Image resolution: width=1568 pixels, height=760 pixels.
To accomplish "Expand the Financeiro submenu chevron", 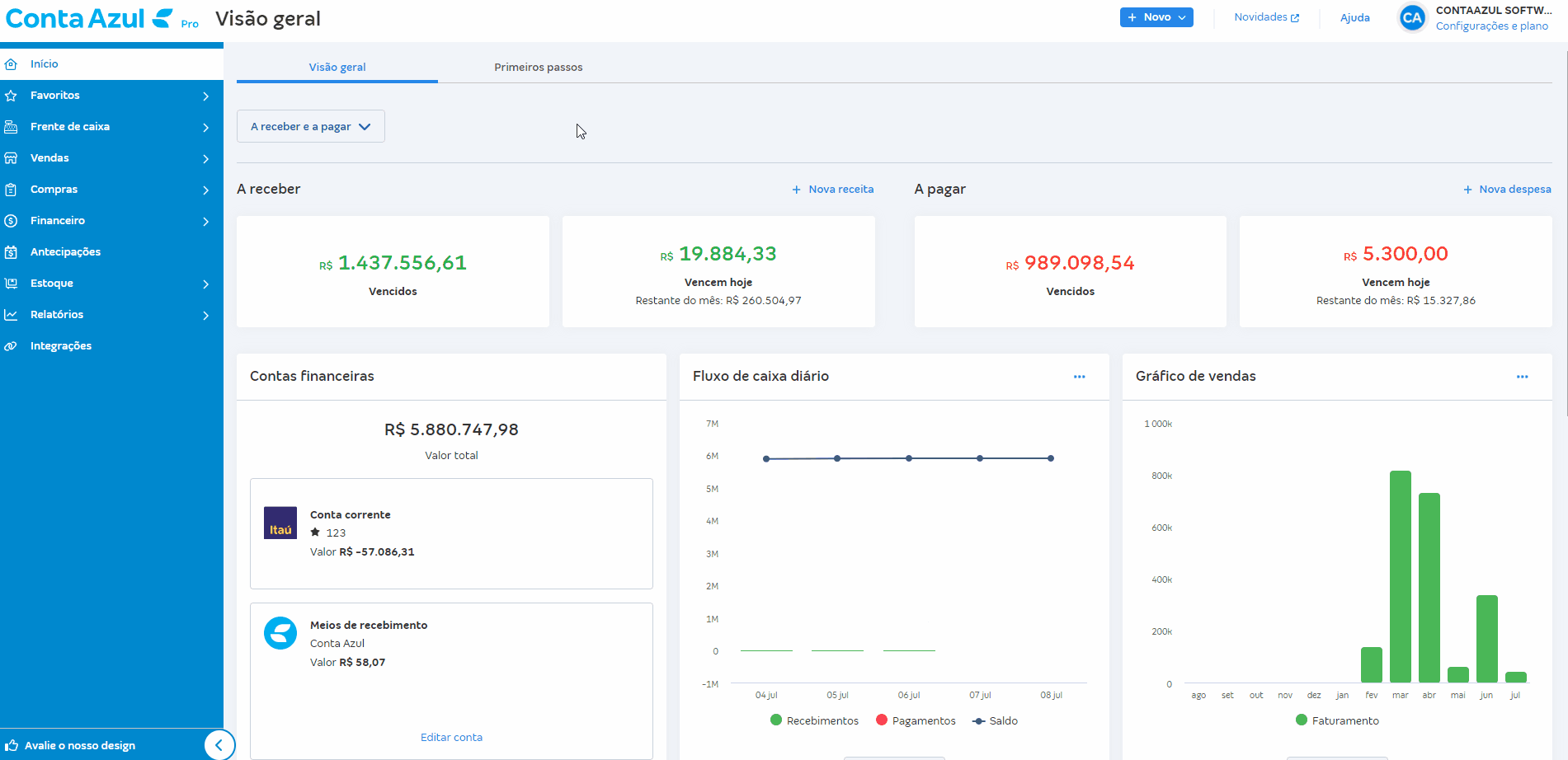I will pos(205,222).
